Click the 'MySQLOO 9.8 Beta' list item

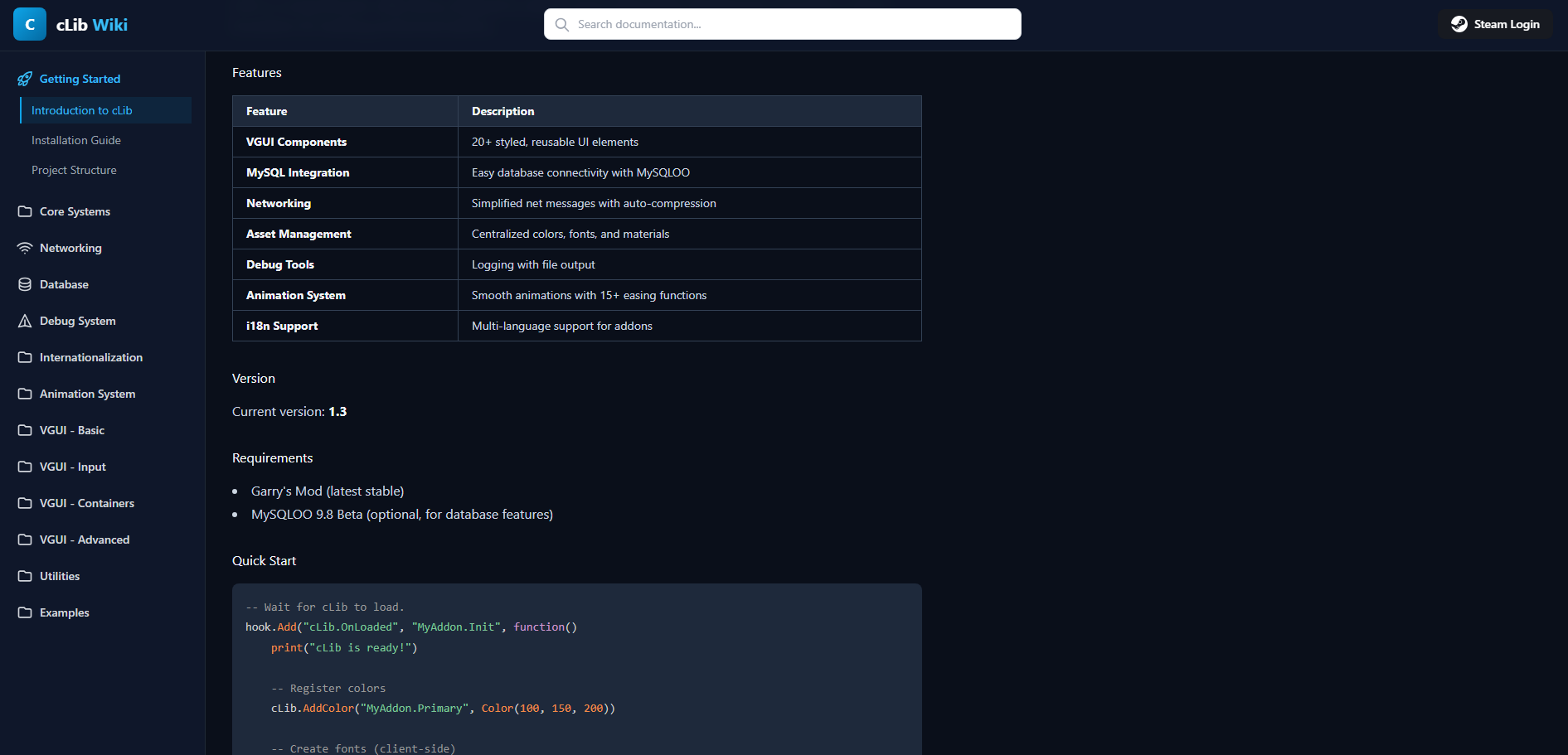(402, 515)
